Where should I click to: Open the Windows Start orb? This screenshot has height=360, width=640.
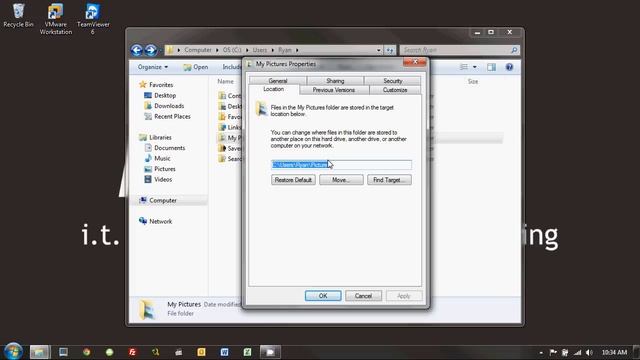[13, 351]
